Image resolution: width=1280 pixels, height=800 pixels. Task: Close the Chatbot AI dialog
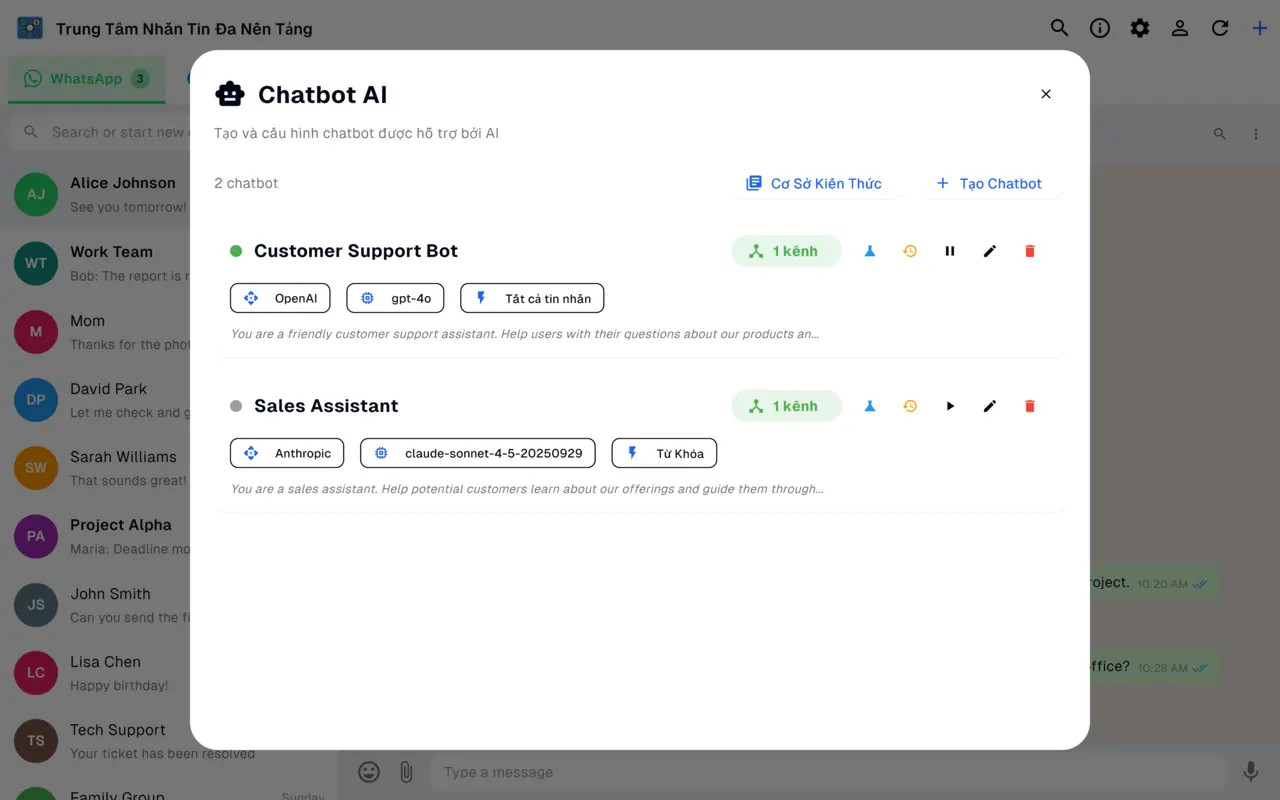1046,94
